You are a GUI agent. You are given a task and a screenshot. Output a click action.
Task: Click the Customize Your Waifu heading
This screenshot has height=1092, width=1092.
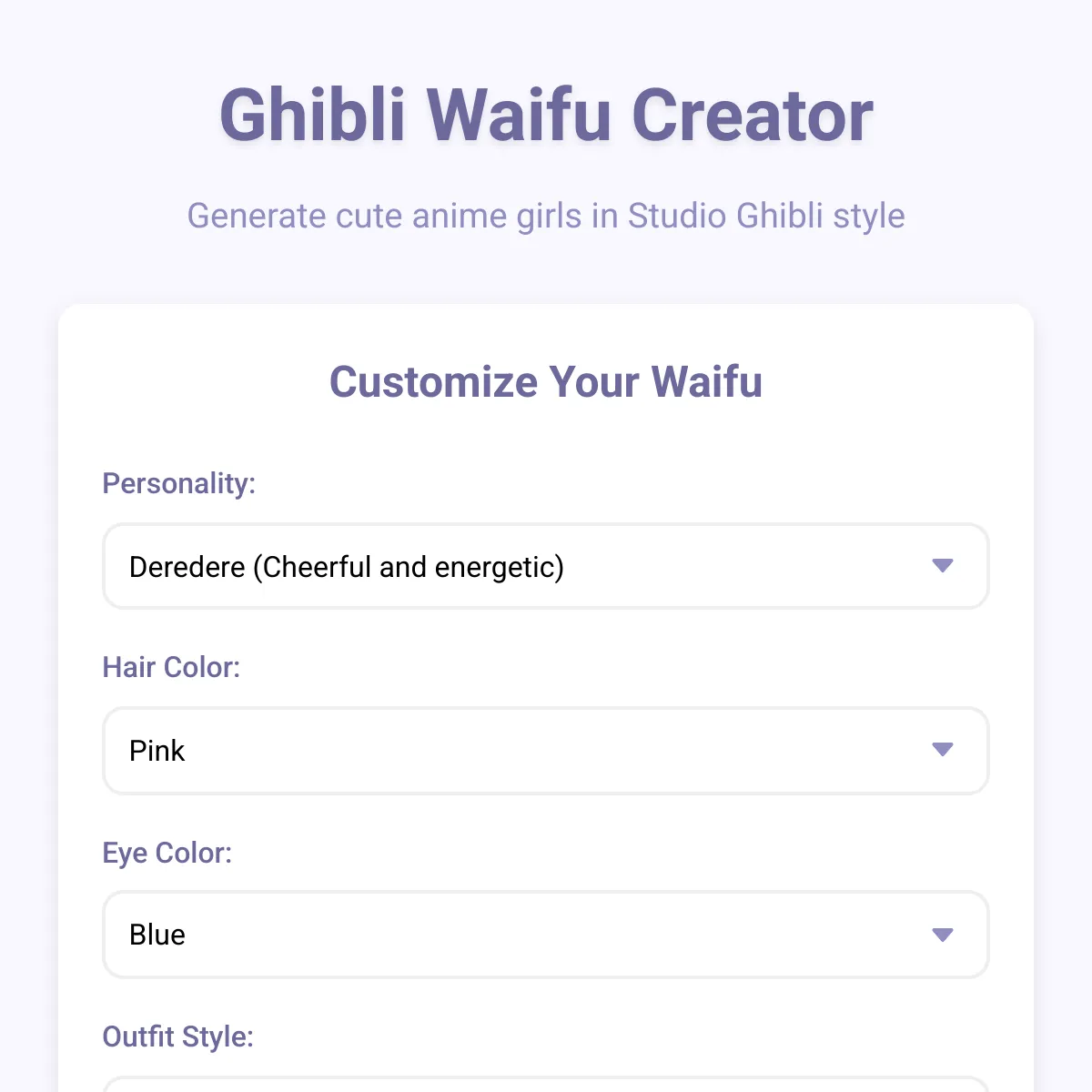[x=546, y=382]
